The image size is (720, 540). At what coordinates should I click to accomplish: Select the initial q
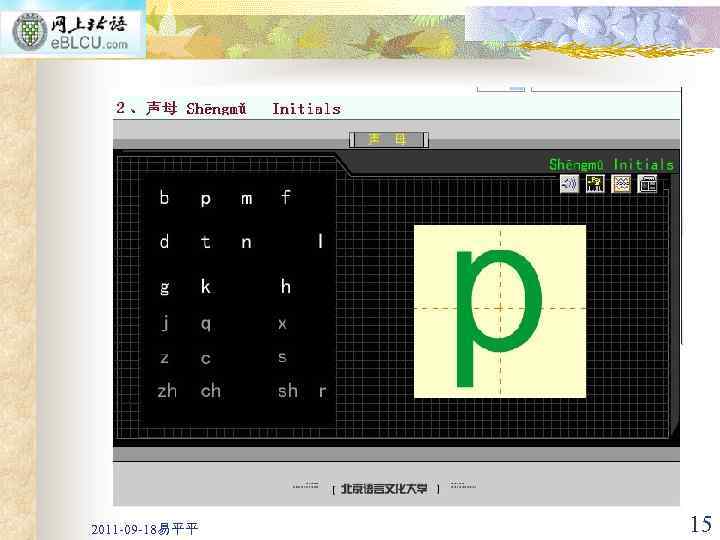(x=206, y=325)
